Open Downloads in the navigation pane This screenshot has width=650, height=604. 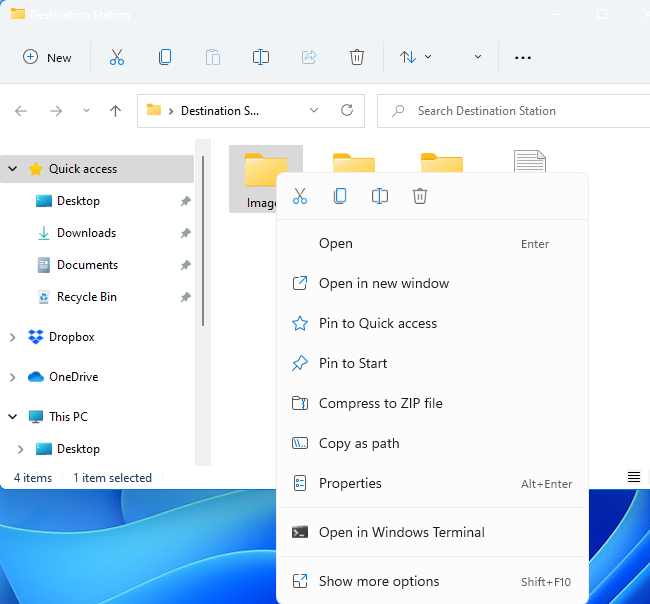[86, 233]
